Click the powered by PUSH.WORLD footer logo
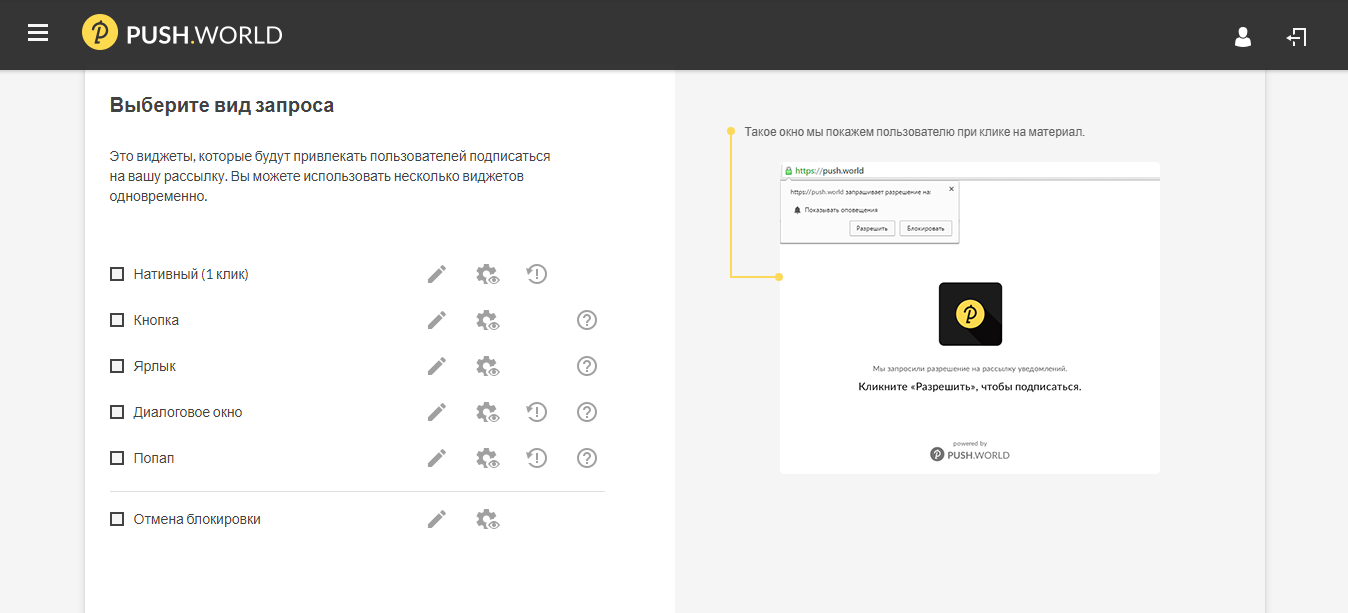1348x613 pixels. (970, 450)
